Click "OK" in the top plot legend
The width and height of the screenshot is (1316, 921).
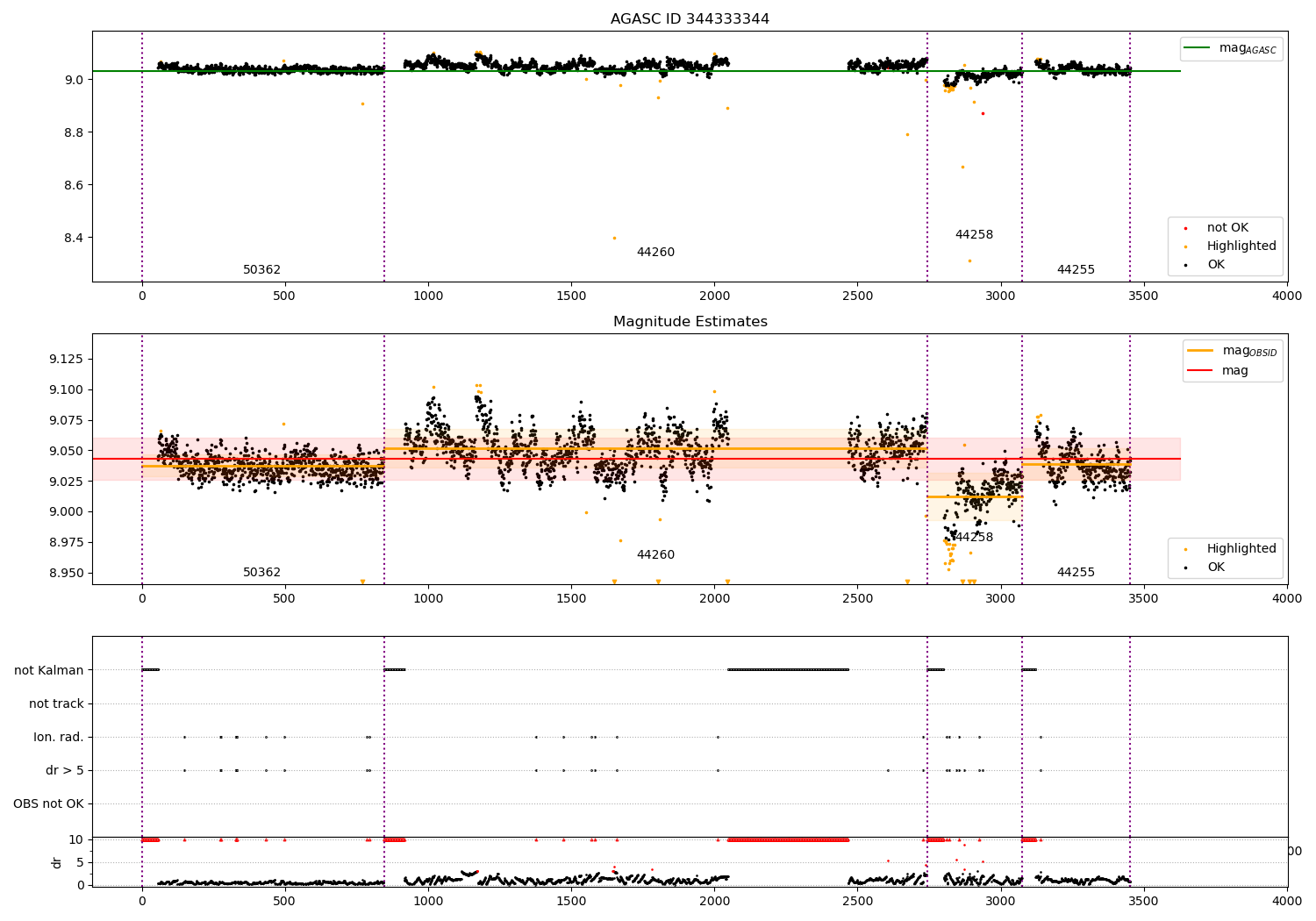(1216, 265)
